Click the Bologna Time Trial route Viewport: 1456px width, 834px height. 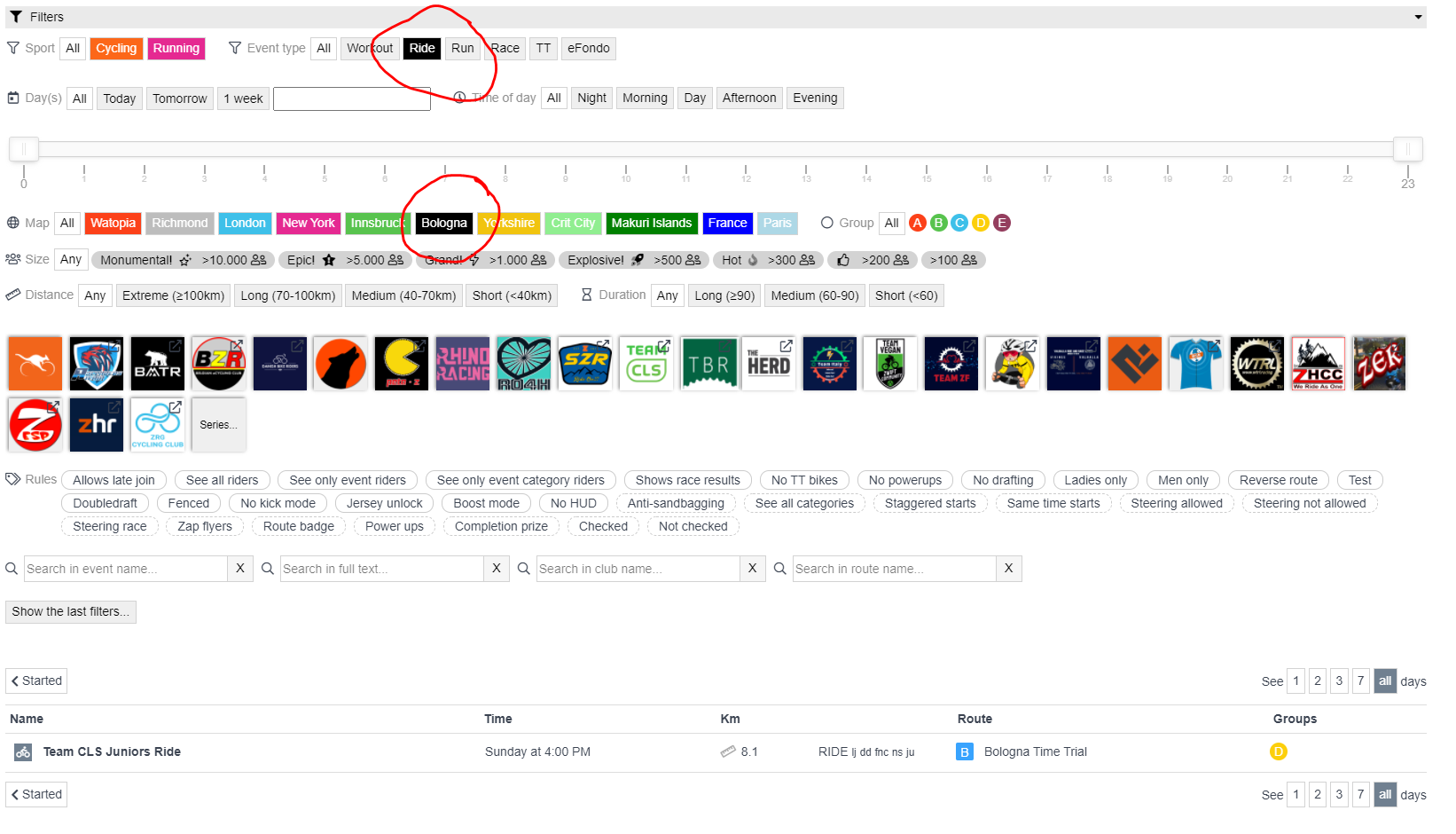[x=1035, y=751]
